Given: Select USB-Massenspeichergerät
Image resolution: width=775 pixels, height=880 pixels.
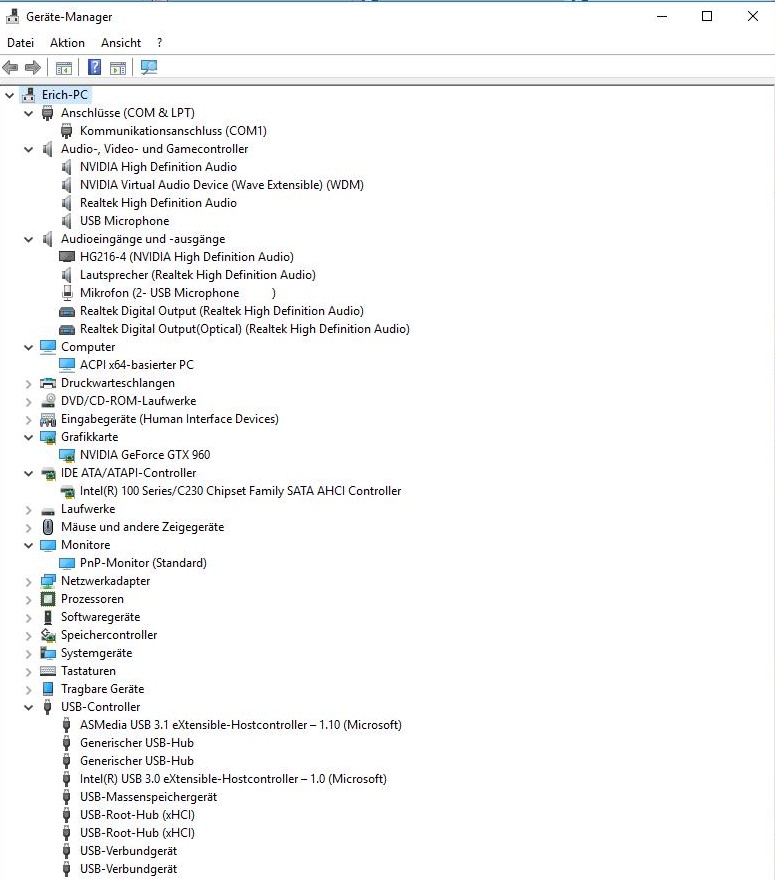Looking at the screenshot, I should (x=148, y=797).
